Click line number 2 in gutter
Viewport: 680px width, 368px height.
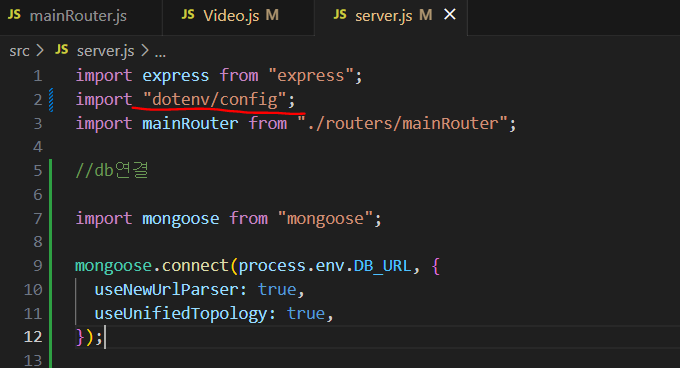click(x=38, y=100)
